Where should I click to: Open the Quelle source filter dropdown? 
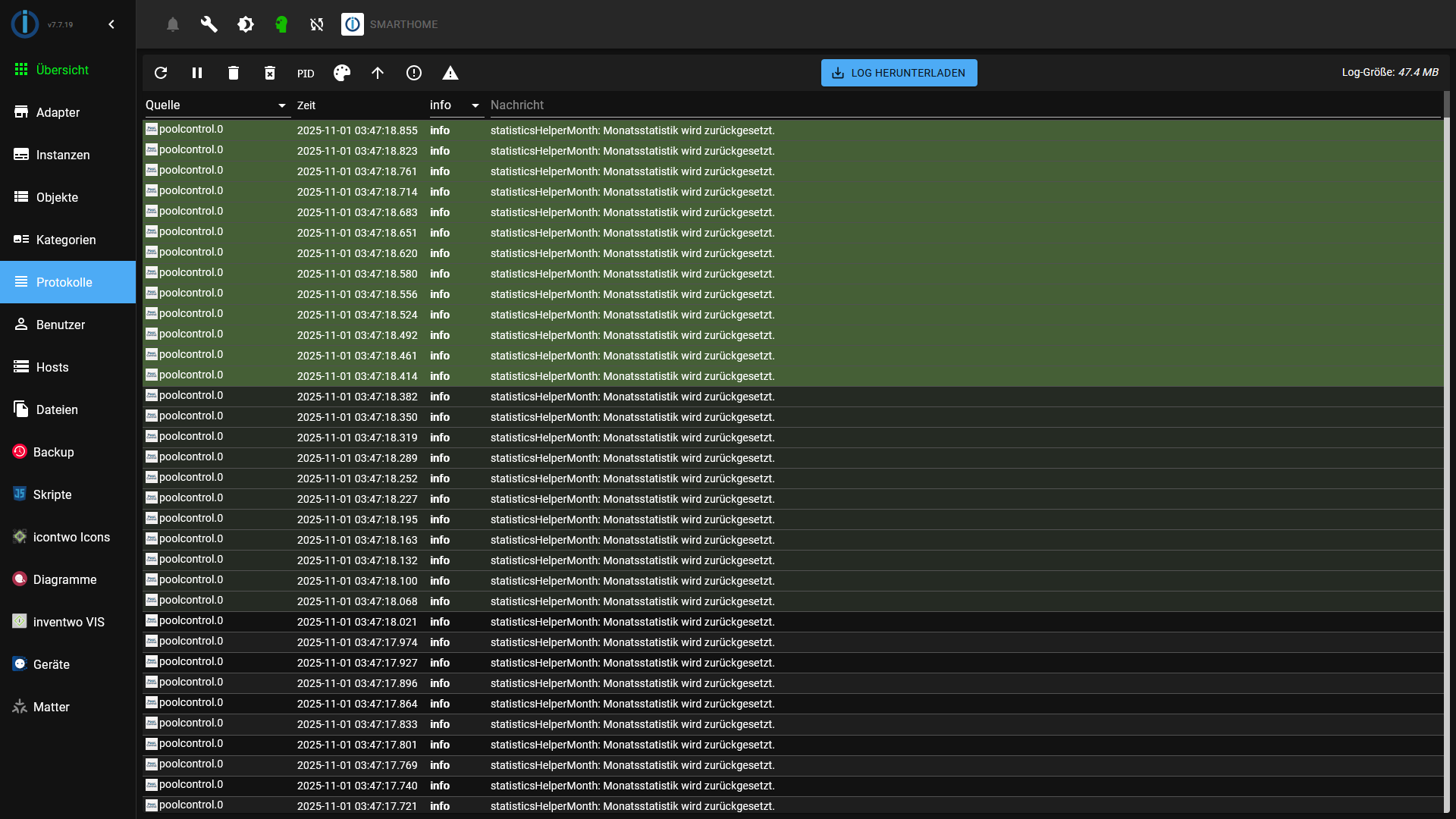(x=281, y=105)
